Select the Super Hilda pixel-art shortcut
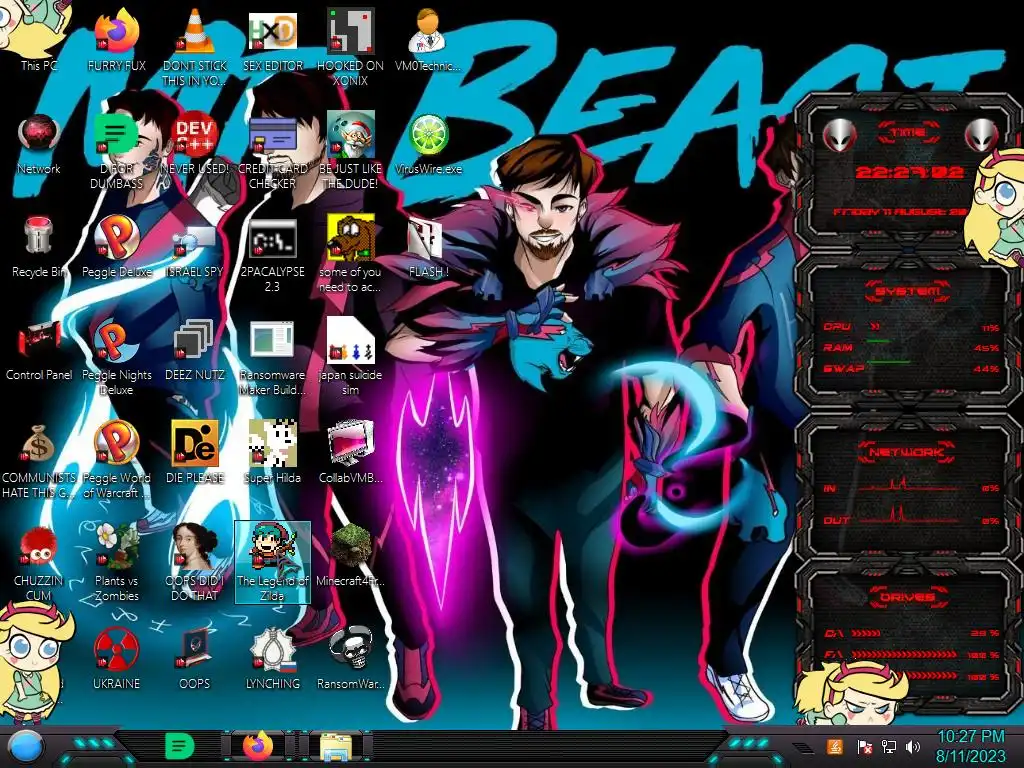This screenshot has width=1024, height=768. 272,453
